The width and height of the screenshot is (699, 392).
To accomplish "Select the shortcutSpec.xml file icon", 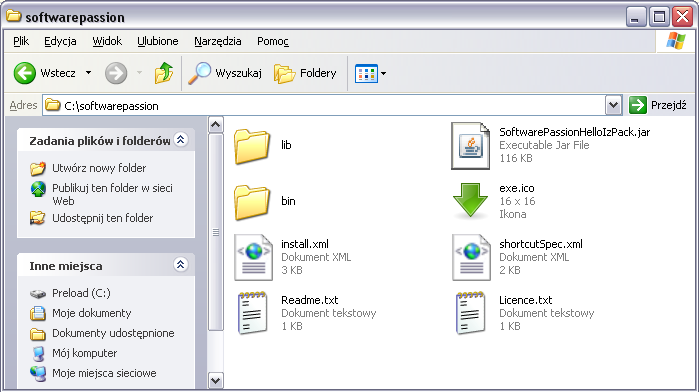I will (472, 257).
